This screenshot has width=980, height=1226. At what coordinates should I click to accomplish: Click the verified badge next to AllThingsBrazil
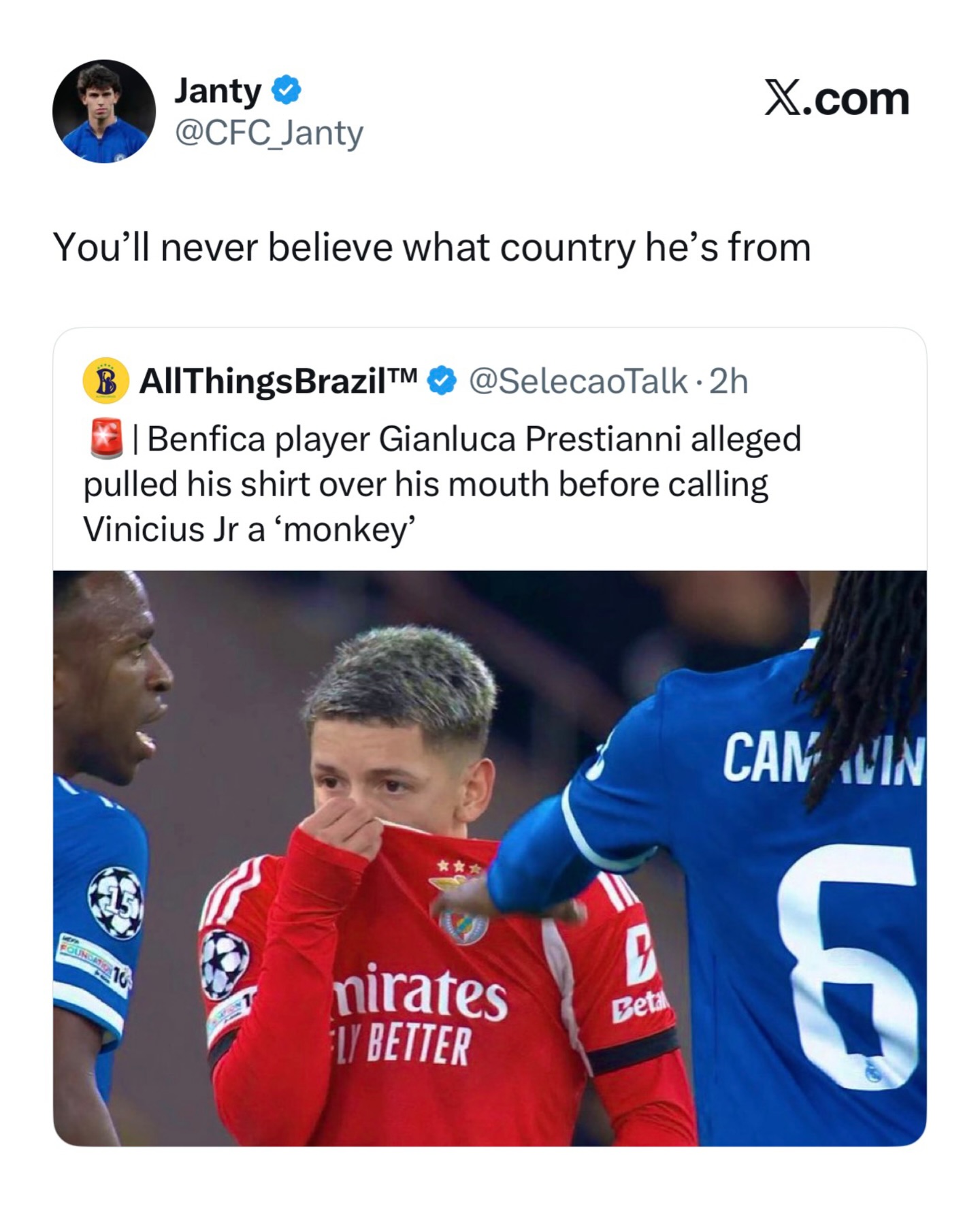[442, 381]
